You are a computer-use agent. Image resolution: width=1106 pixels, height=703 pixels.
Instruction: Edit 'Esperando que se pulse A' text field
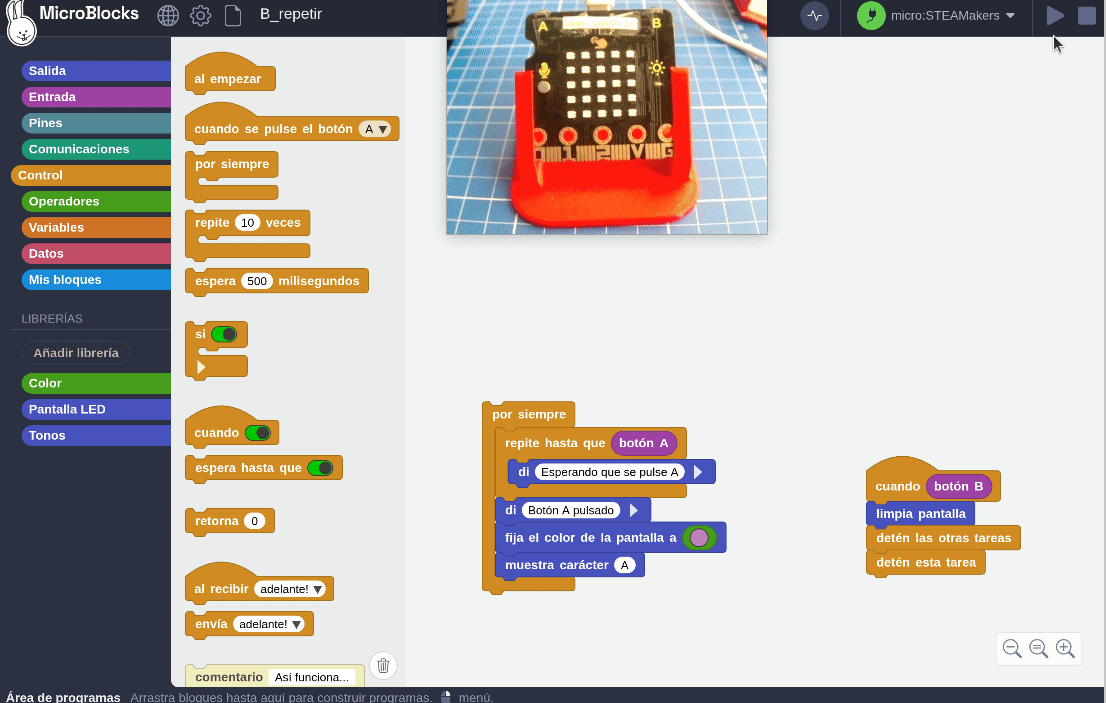(x=609, y=472)
